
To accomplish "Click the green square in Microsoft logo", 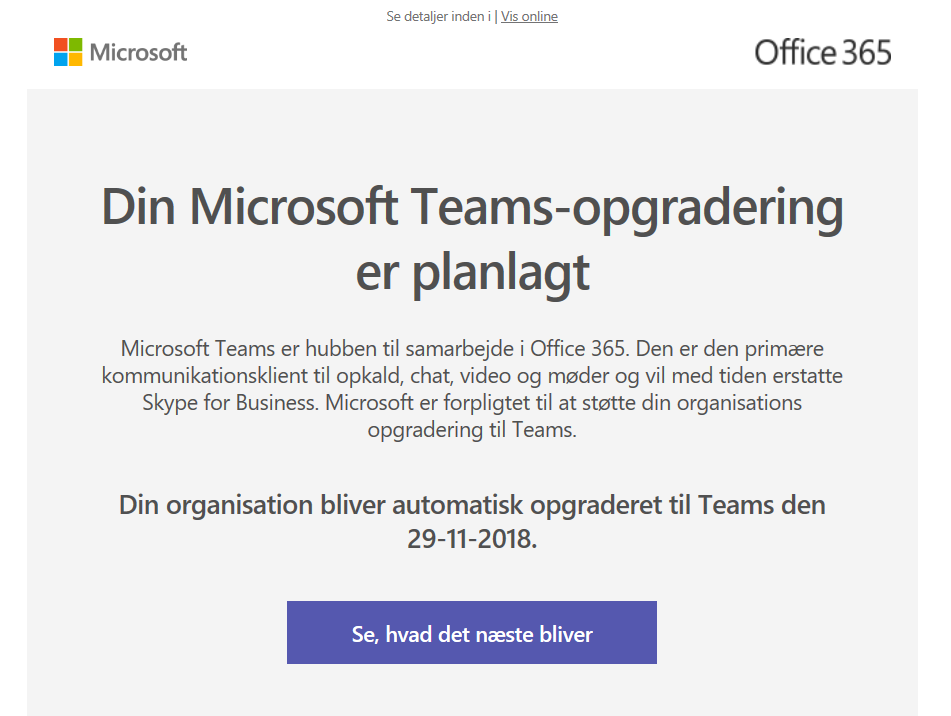I will tap(75, 45).
